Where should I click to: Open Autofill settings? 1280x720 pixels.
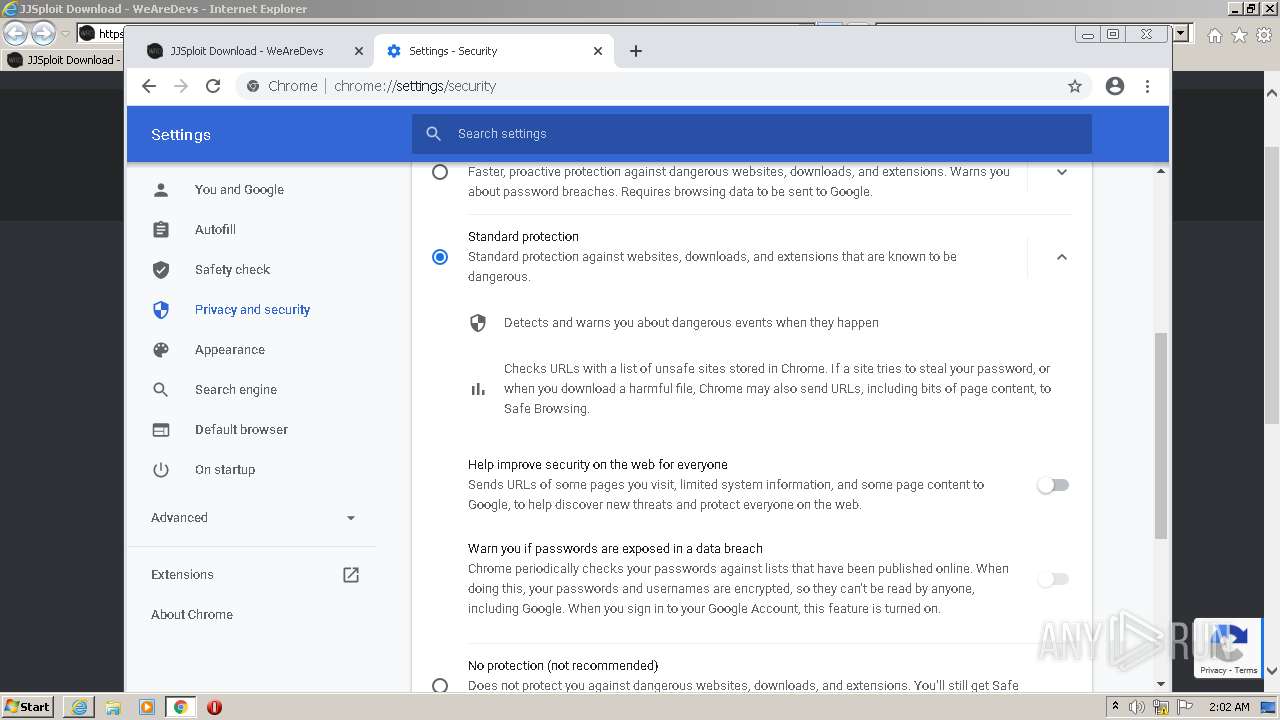[x=215, y=230]
